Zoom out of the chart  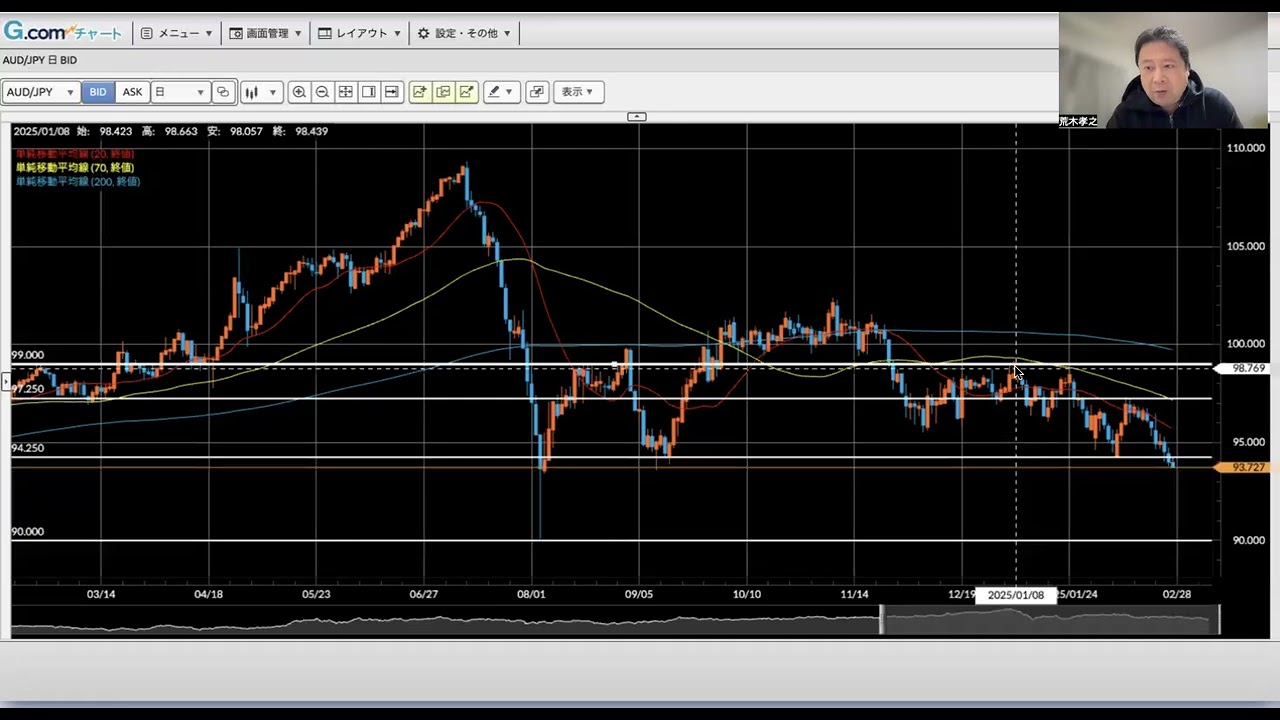pos(322,92)
